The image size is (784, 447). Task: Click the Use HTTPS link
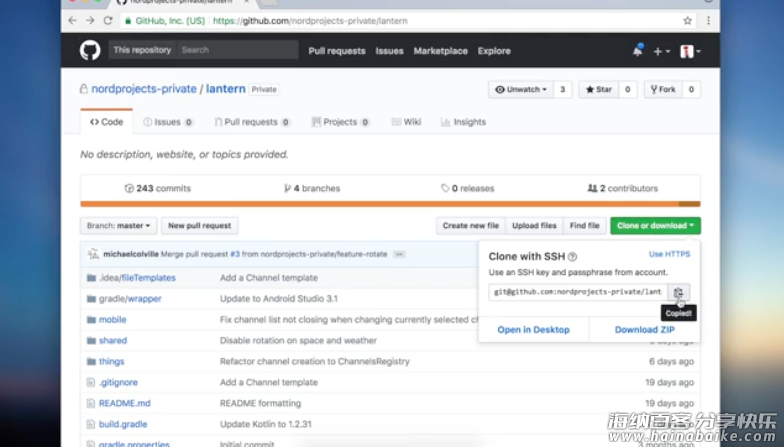[x=670, y=254]
